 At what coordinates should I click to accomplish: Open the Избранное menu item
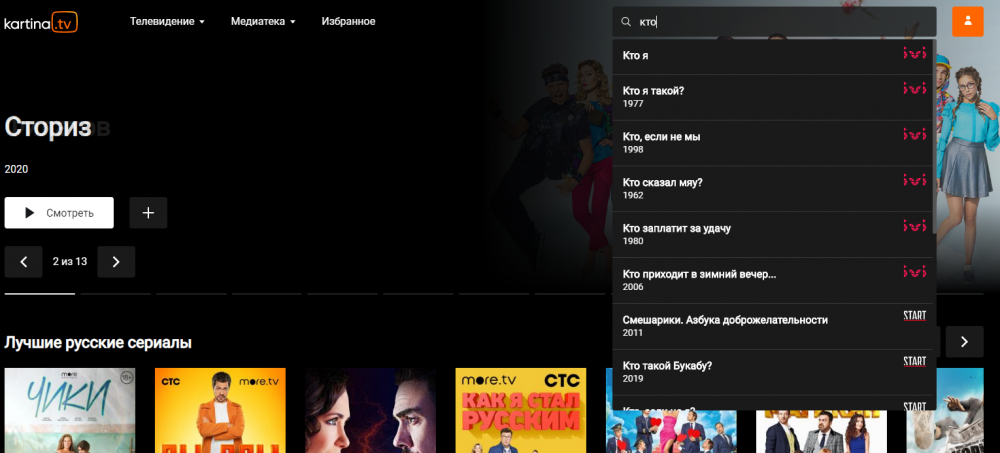pos(348,21)
